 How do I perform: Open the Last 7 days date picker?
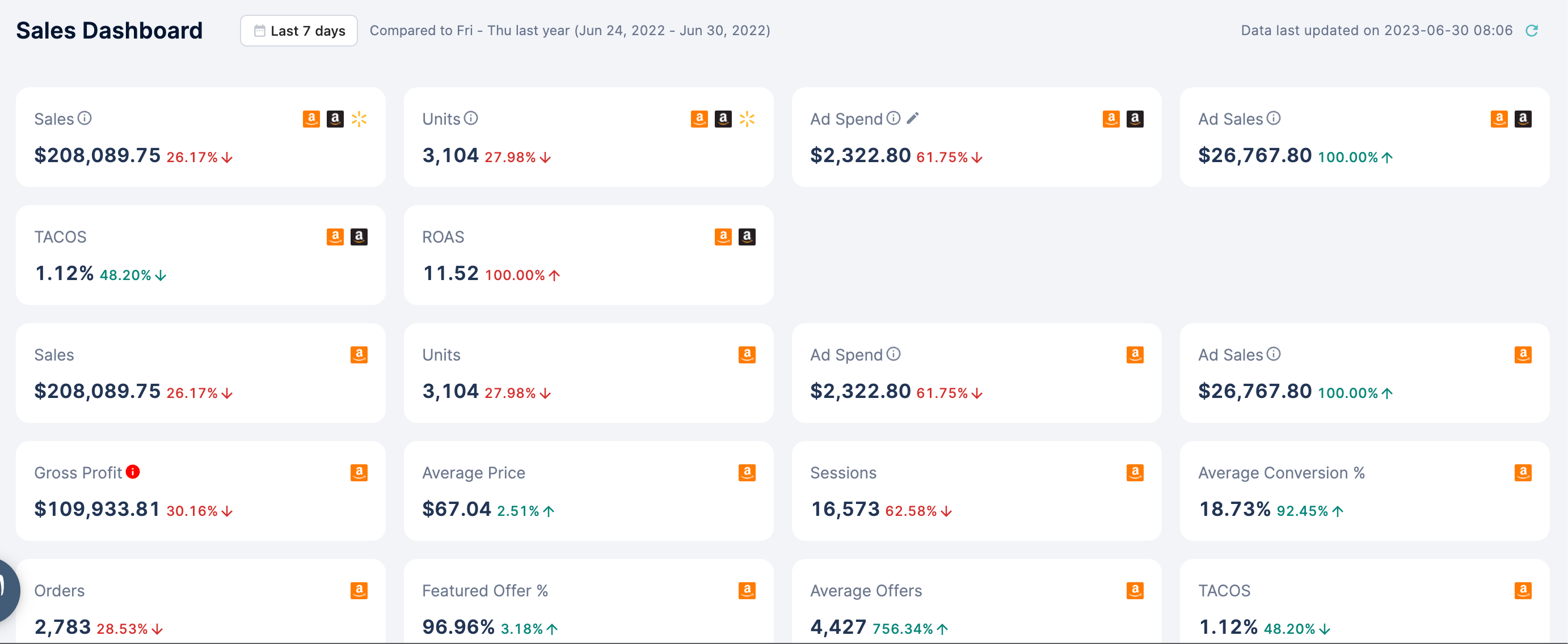tap(299, 31)
